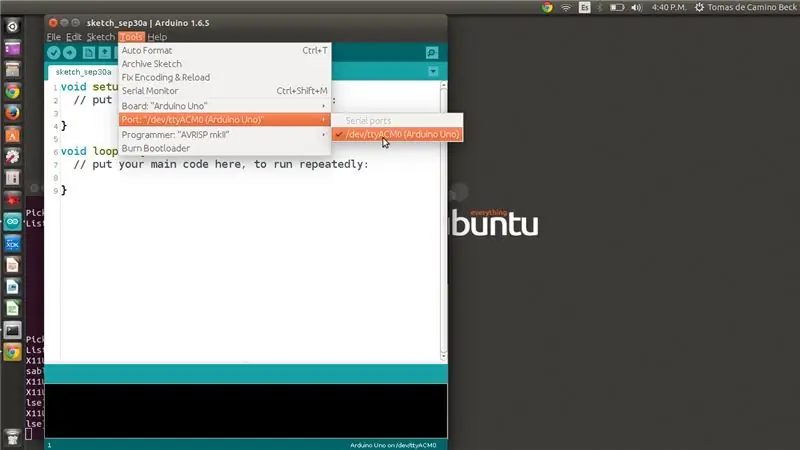Open the battery indicator menu
The image size is (800, 450).
pos(617,7)
